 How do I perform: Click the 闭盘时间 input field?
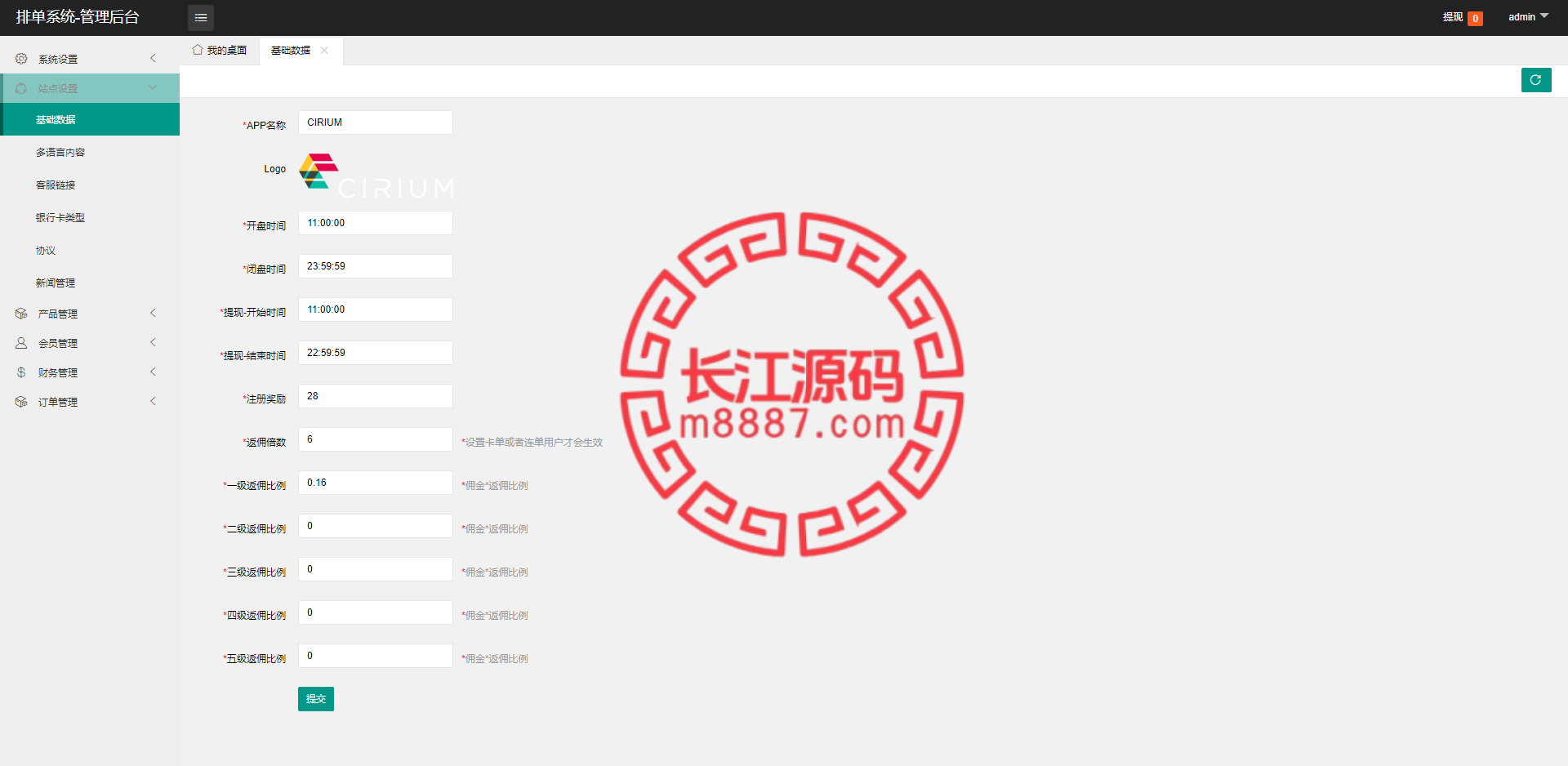(376, 266)
